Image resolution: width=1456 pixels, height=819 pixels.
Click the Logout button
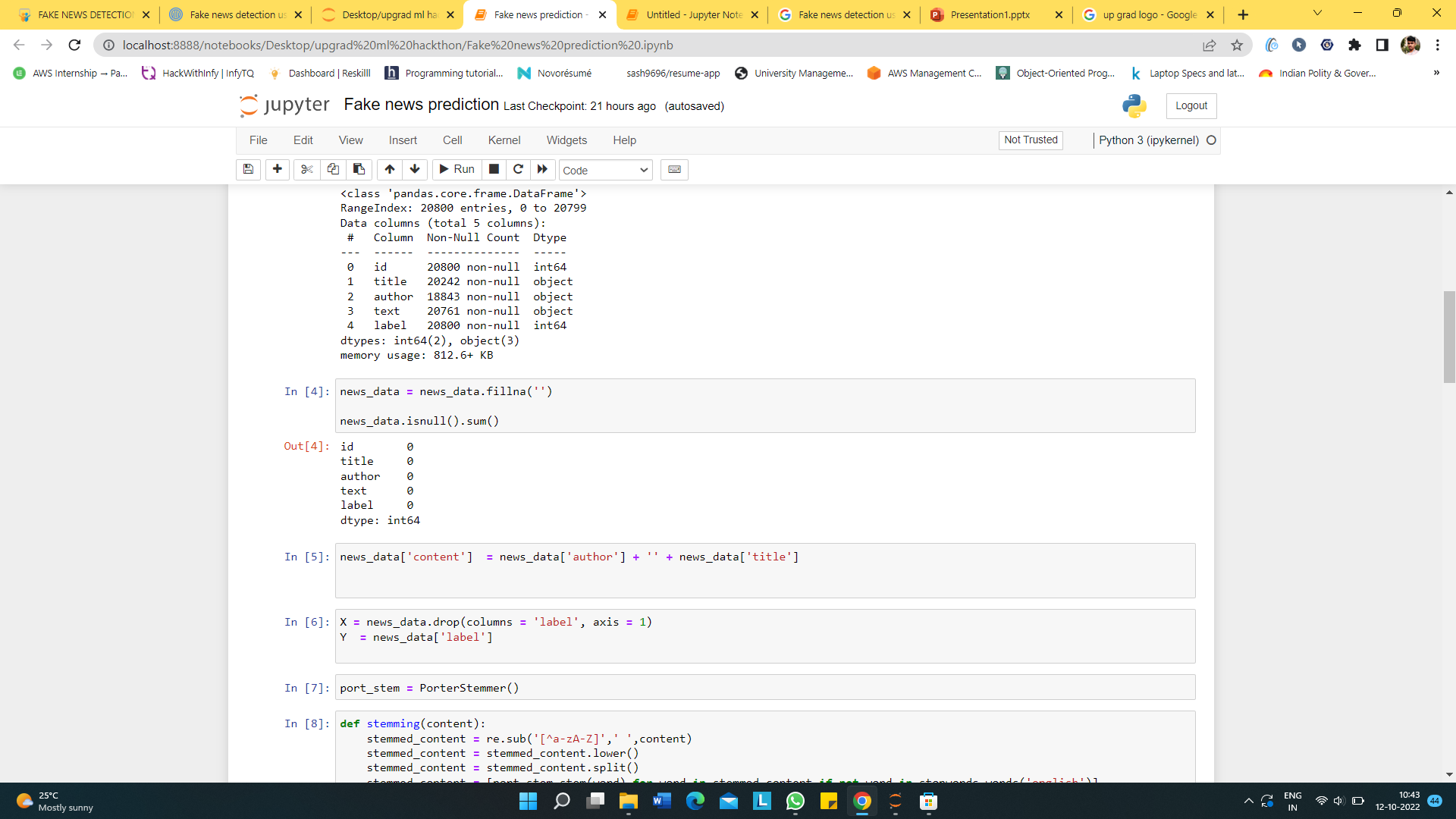tap(1191, 105)
